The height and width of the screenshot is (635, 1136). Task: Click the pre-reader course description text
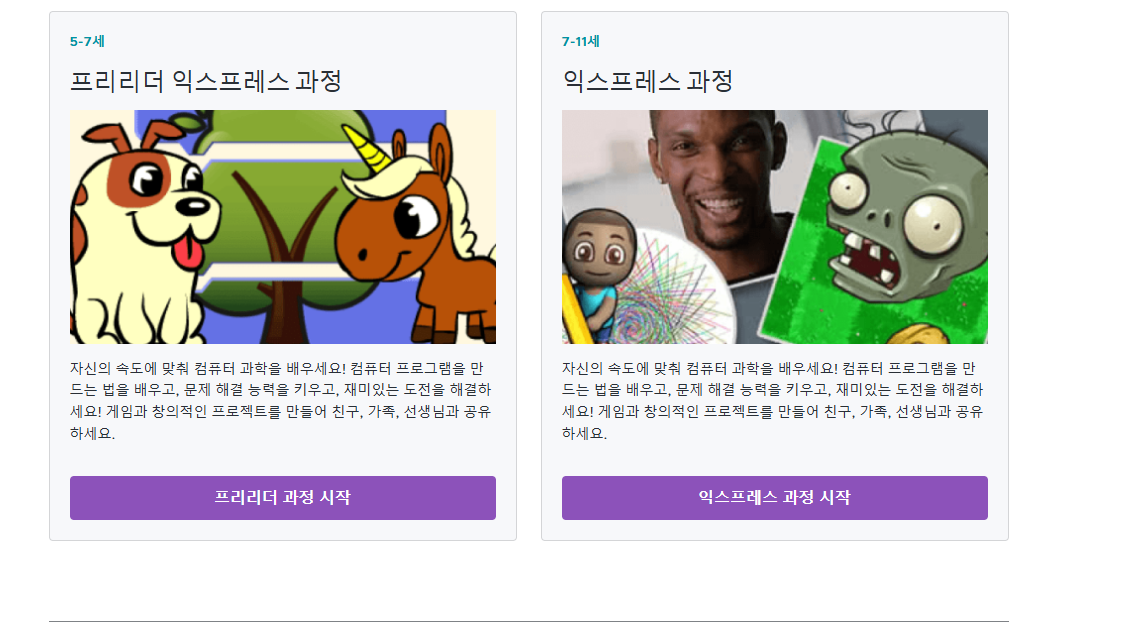[281, 400]
